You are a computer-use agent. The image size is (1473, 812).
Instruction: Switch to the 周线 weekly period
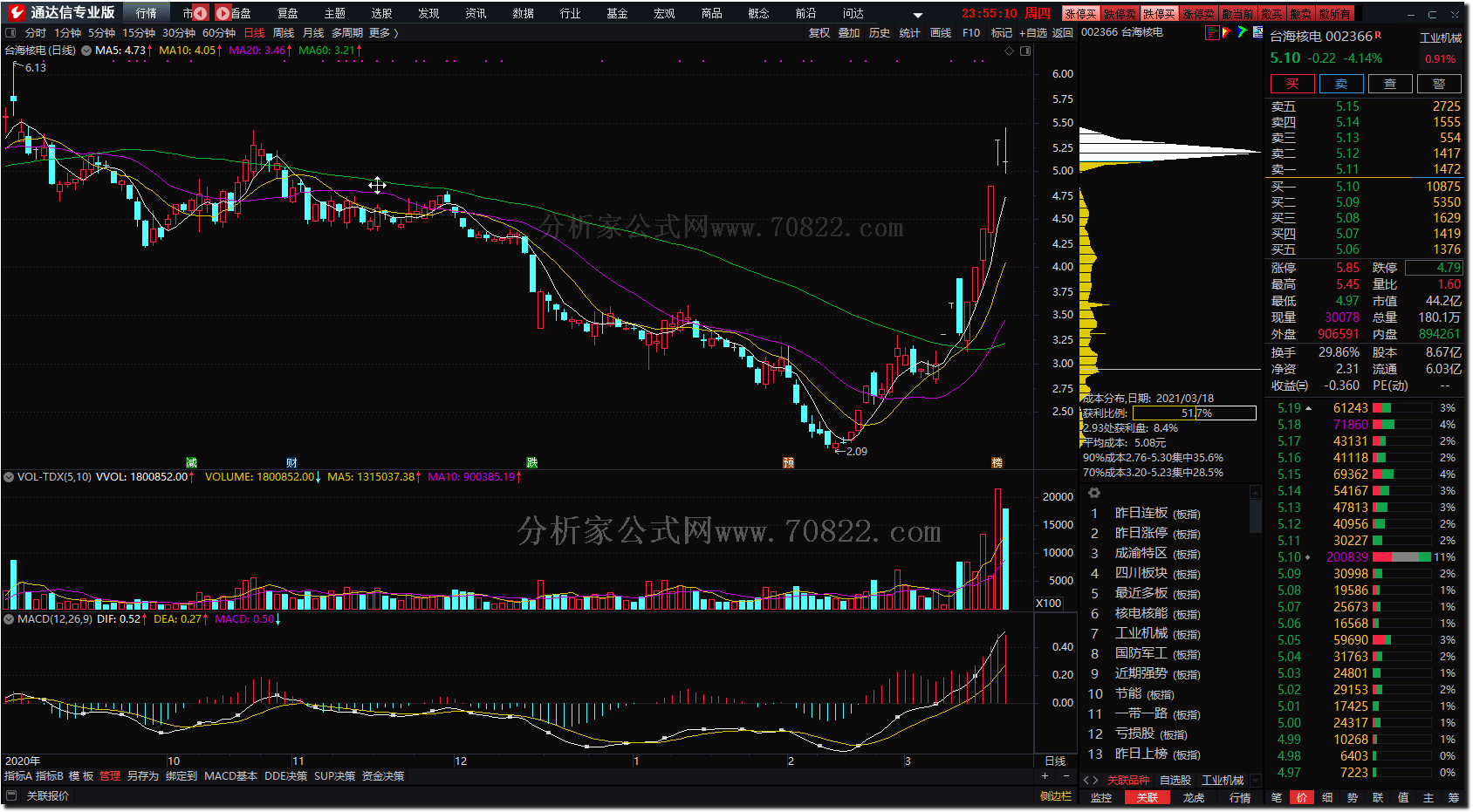click(284, 33)
